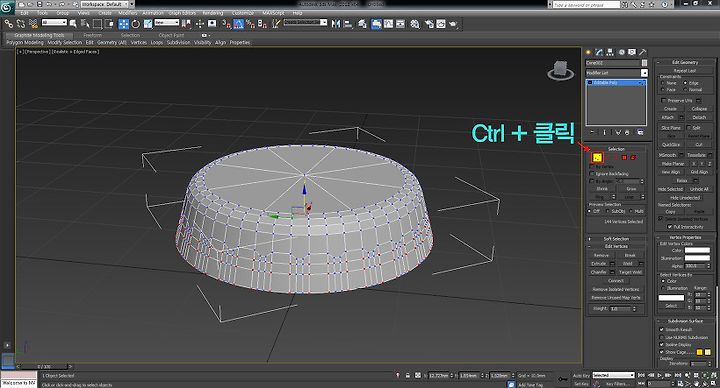
Task: Open the vertex Color swatch
Action: tap(697, 250)
